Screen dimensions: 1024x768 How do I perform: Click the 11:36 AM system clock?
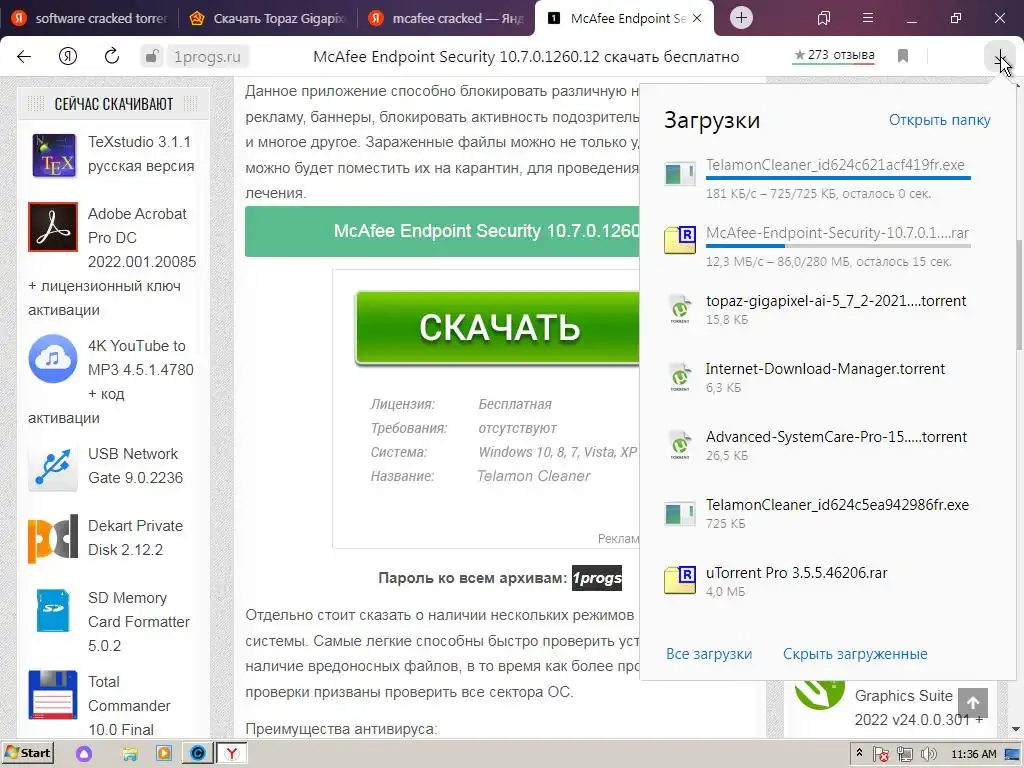(974, 754)
